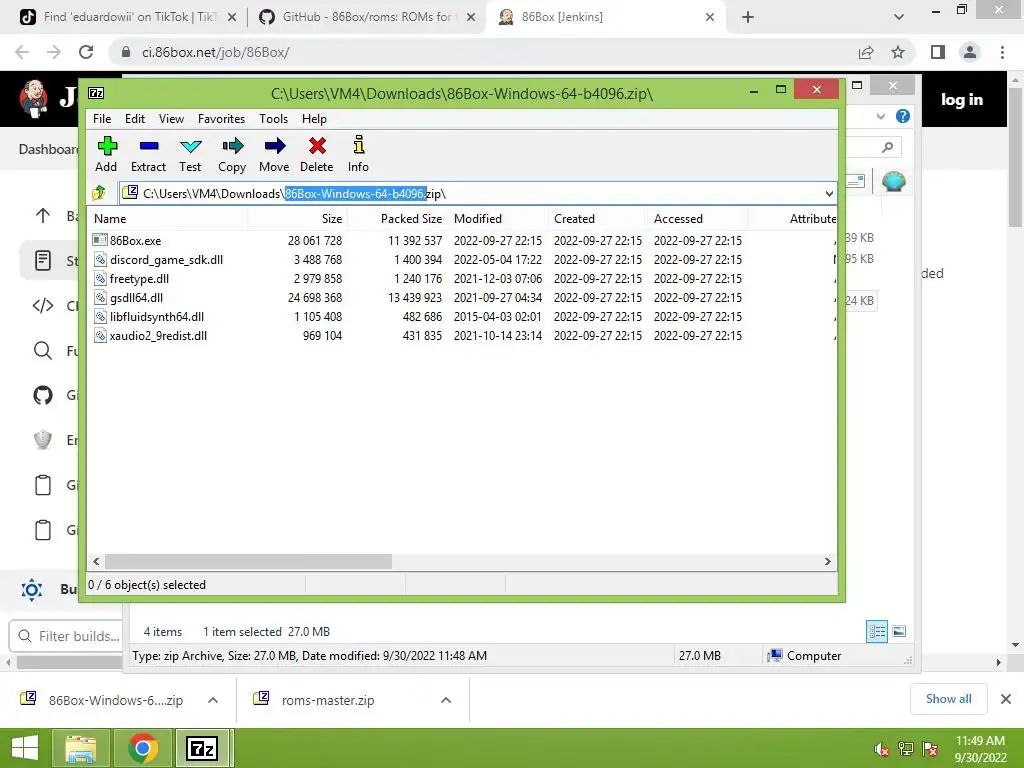Open the Chrome three-dot menu

pos(1002,52)
